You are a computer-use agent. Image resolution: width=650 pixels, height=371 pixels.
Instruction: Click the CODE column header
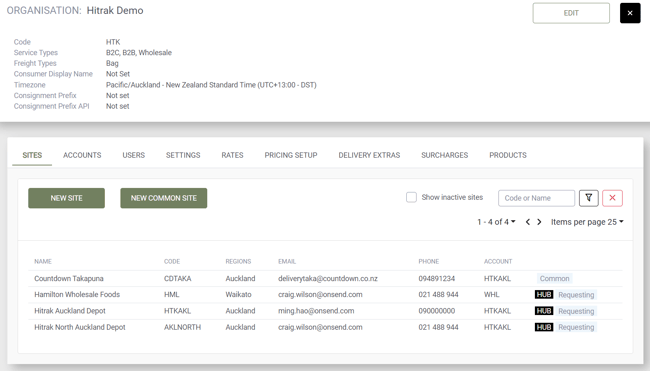coord(172,262)
